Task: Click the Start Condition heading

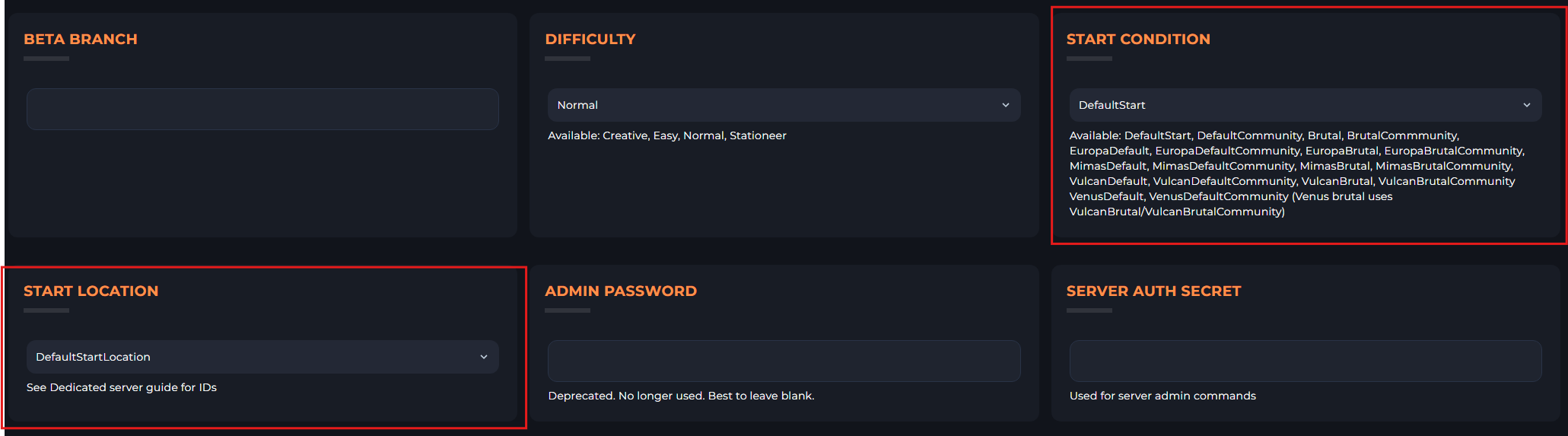Action: pyautogui.click(x=1138, y=39)
